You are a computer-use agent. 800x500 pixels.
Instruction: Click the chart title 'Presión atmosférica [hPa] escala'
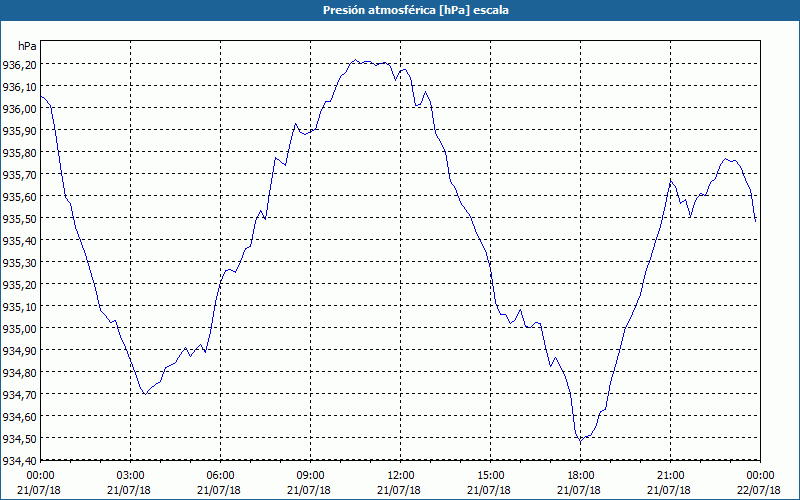[415, 10]
